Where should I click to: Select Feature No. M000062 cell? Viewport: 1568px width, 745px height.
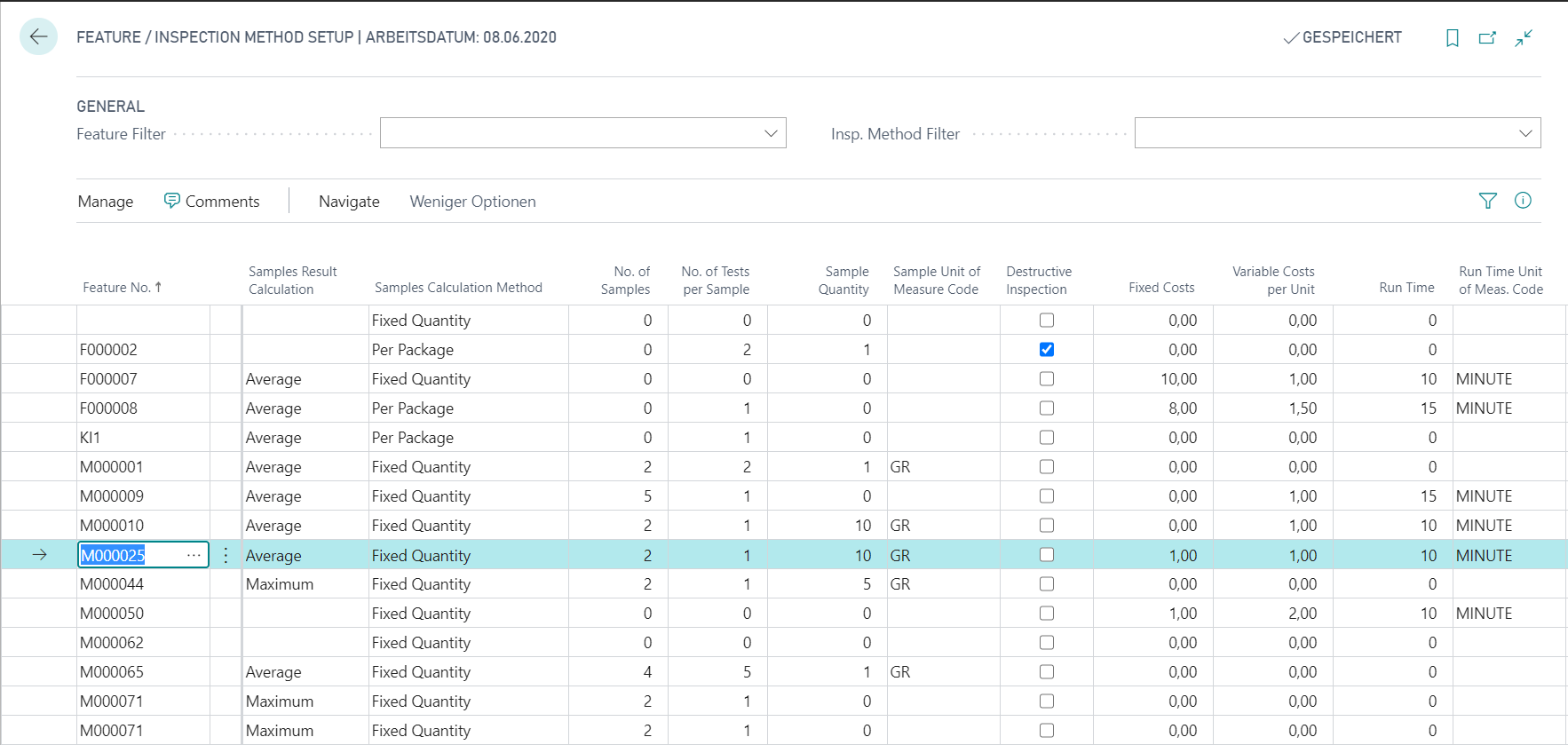(143, 642)
